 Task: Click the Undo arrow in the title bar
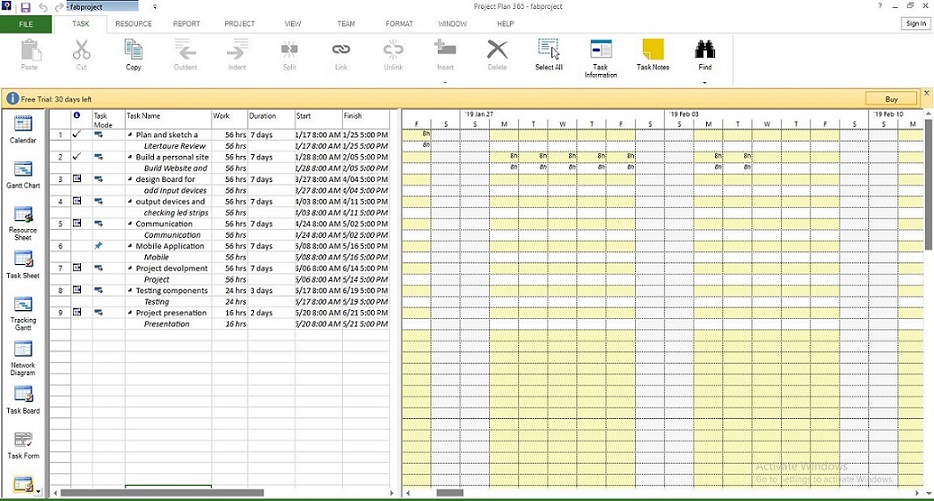click(43, 7)
